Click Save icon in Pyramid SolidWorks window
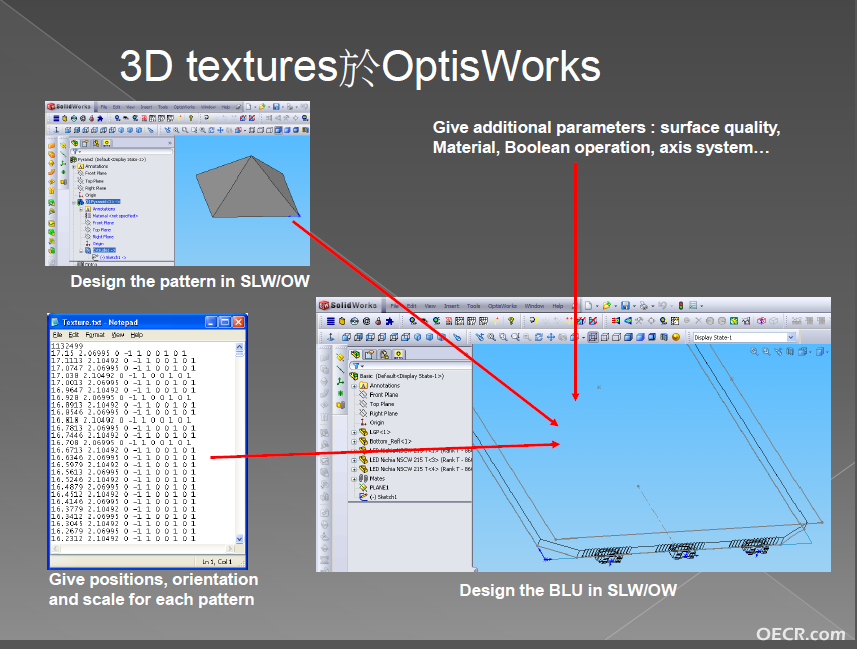Screen dimensions: 857x649 (276, 107)
